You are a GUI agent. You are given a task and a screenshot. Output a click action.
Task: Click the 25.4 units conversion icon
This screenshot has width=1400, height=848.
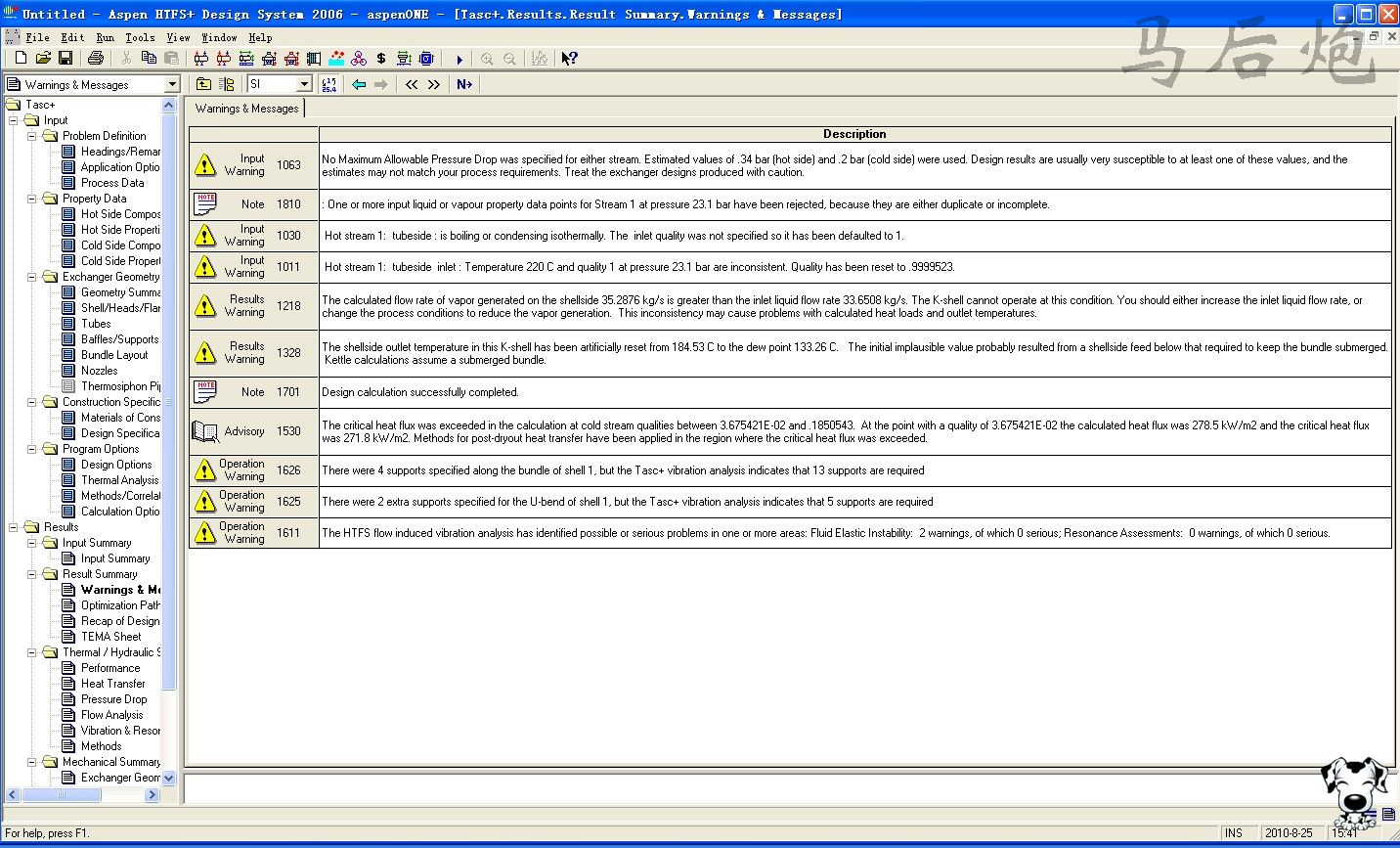pyautogui.click(x=328, y=84)
